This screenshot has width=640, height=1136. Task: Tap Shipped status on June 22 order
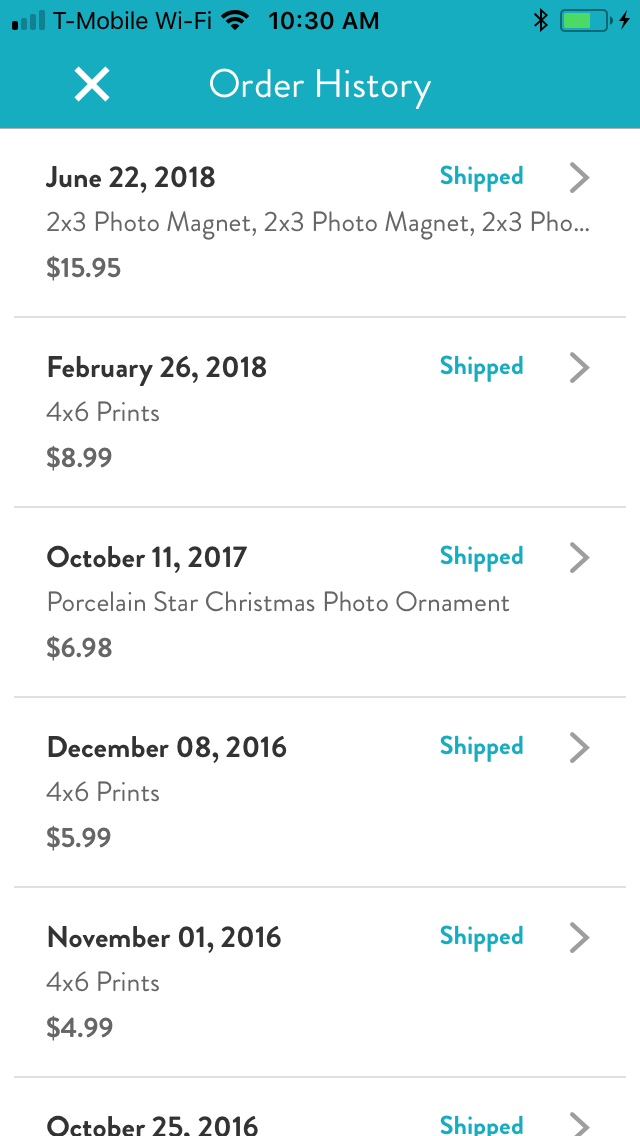(481, 176)
